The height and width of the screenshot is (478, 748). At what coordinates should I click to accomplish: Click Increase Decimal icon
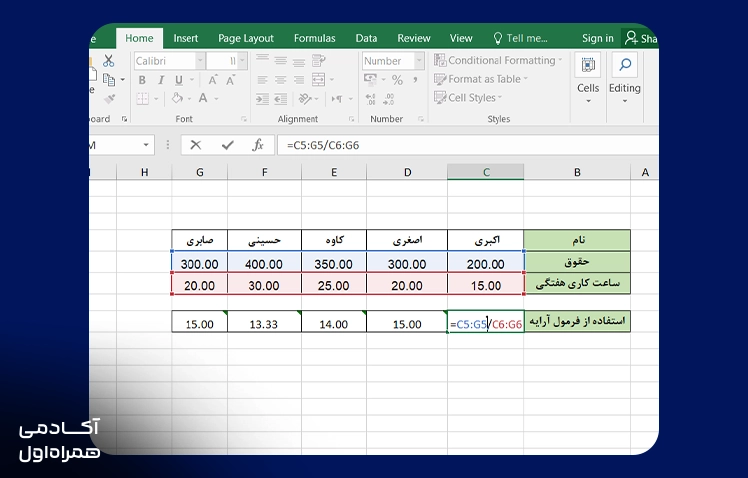[x=370, y=99]
